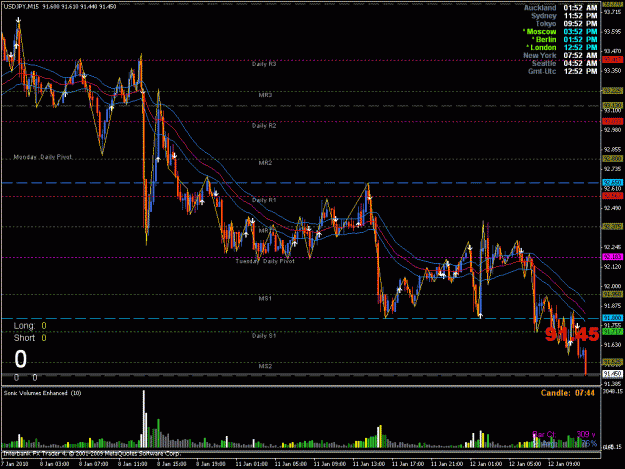Click the USDJPY,M15 chart header text
This screenshot has width=625, height=469.
click(59, 7)
